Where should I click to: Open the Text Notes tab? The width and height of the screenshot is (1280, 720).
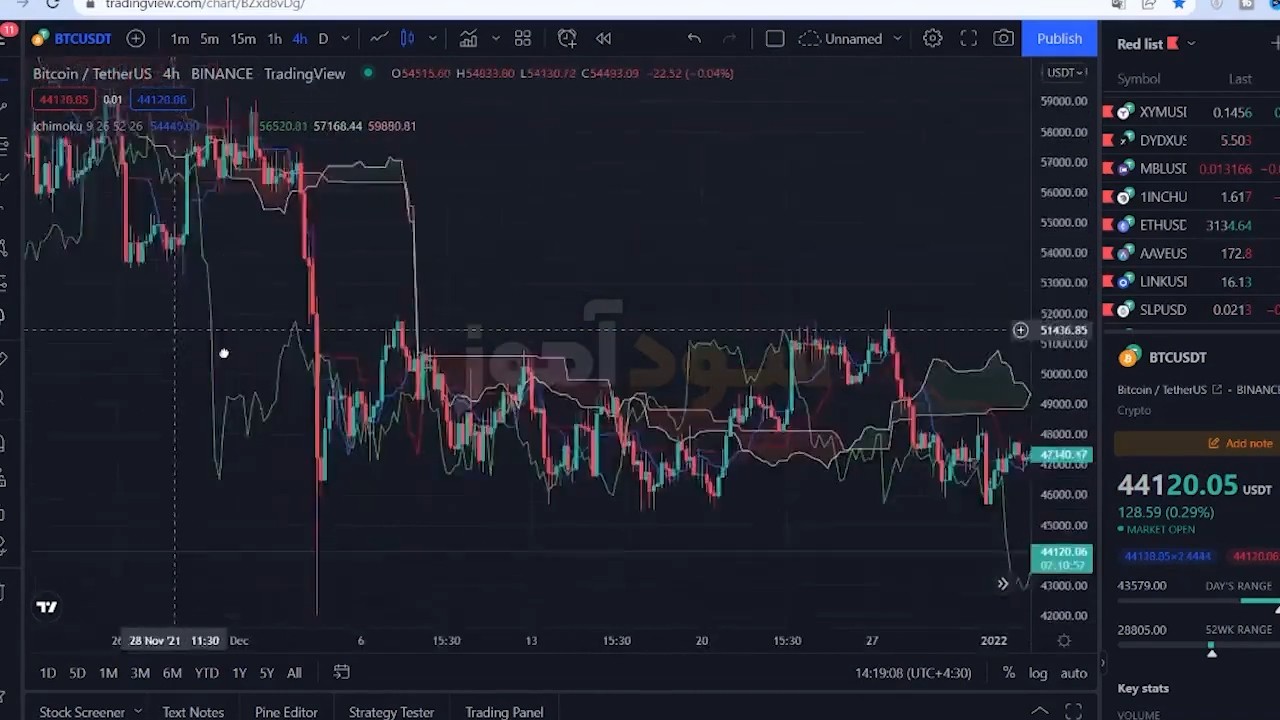click(x=193, y=711)
